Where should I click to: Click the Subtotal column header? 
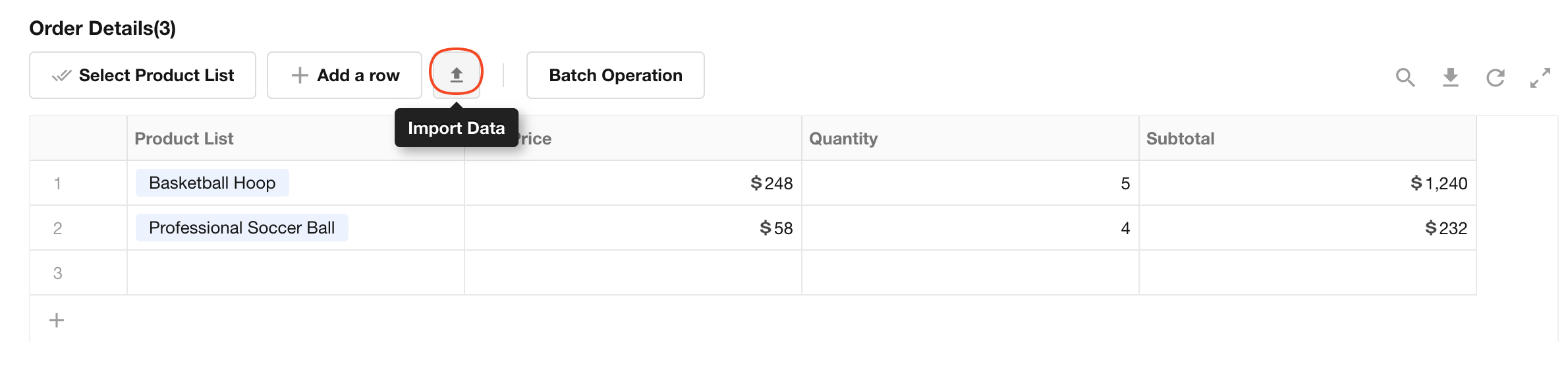coord(1180,139)
